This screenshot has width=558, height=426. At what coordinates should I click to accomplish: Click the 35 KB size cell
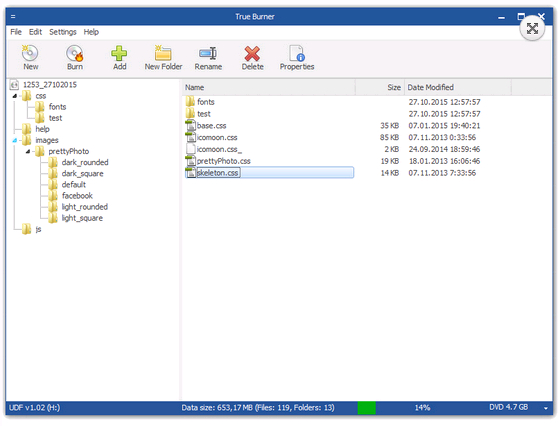point(389,126)
